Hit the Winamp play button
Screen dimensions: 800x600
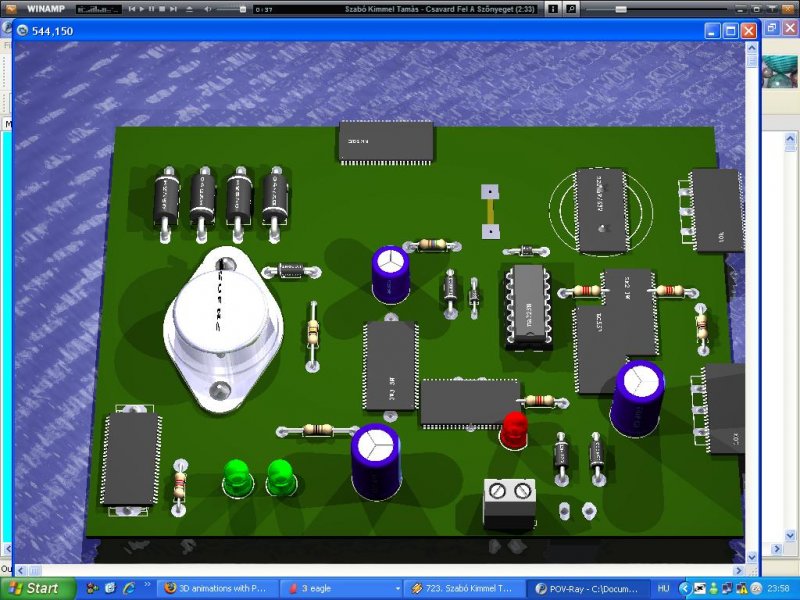(x=142, y=9)
